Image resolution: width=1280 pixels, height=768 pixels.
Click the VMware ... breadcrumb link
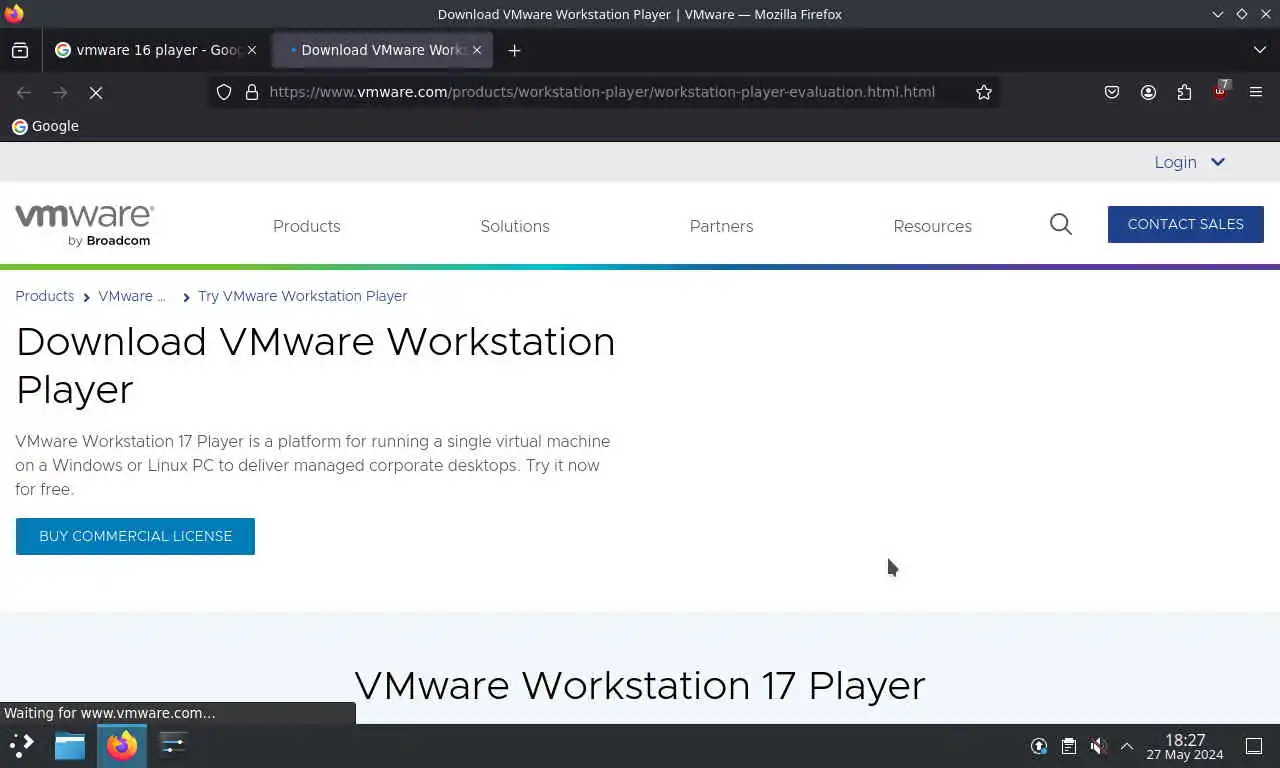coord(132,296)
